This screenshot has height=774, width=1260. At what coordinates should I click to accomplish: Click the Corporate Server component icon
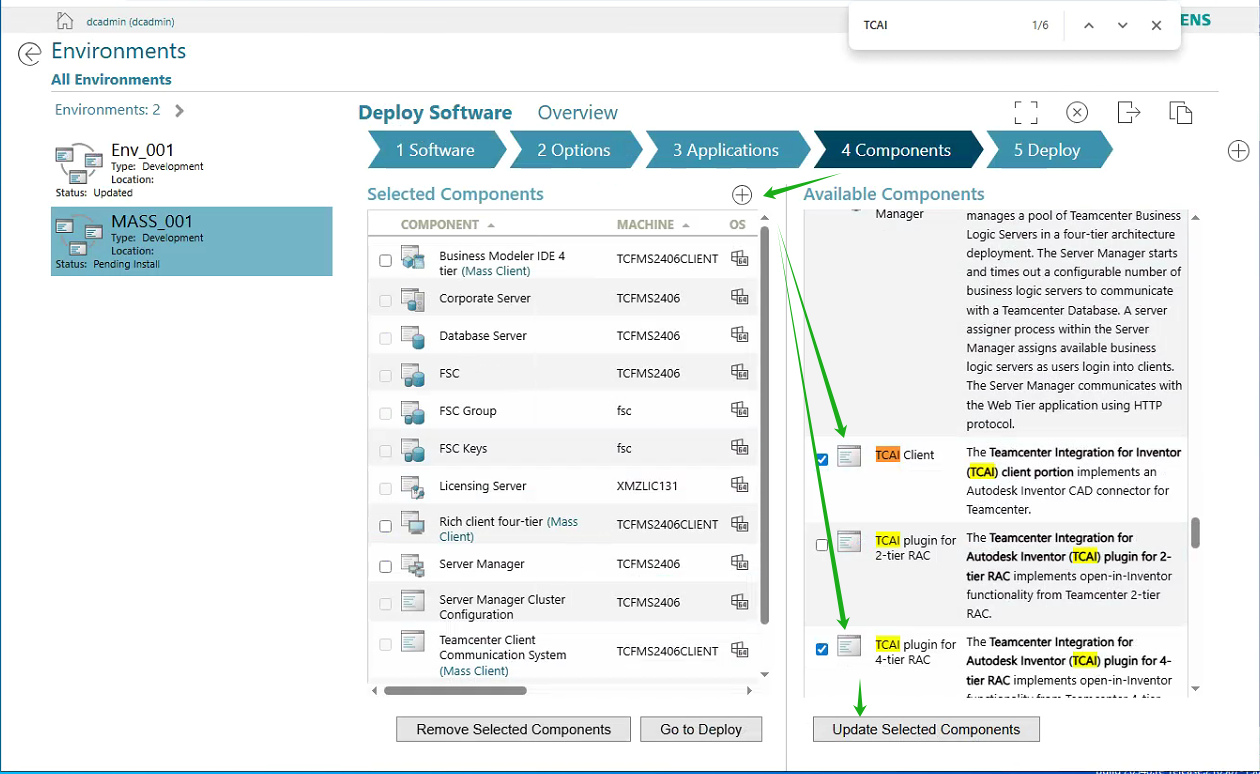tap(413, 298)
